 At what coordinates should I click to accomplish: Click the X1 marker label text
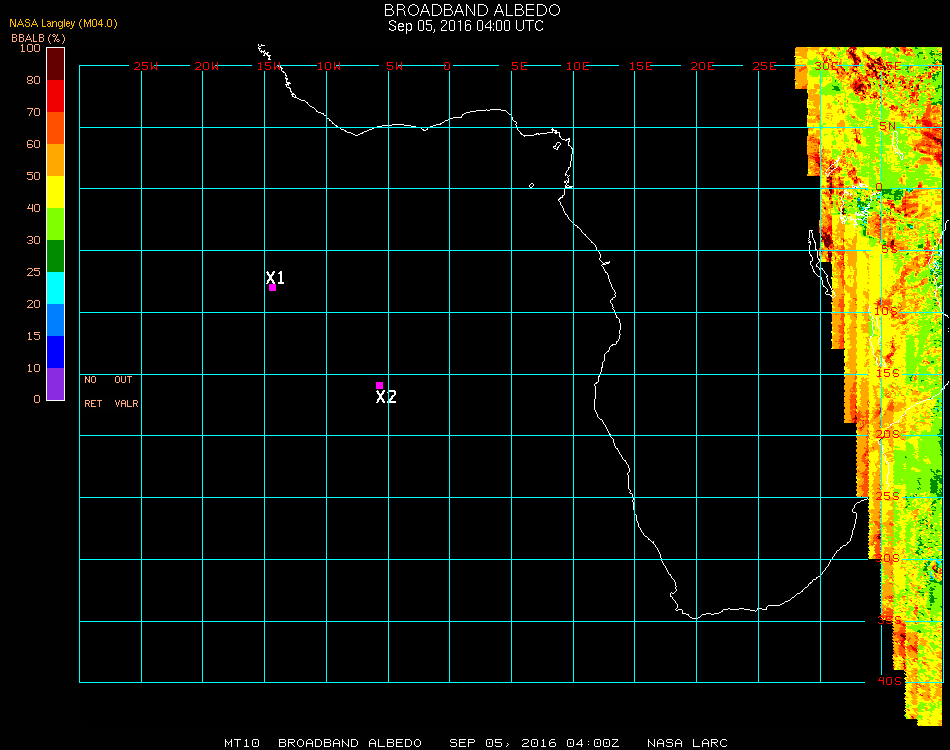pyautogui.click(x=275, y=277)
